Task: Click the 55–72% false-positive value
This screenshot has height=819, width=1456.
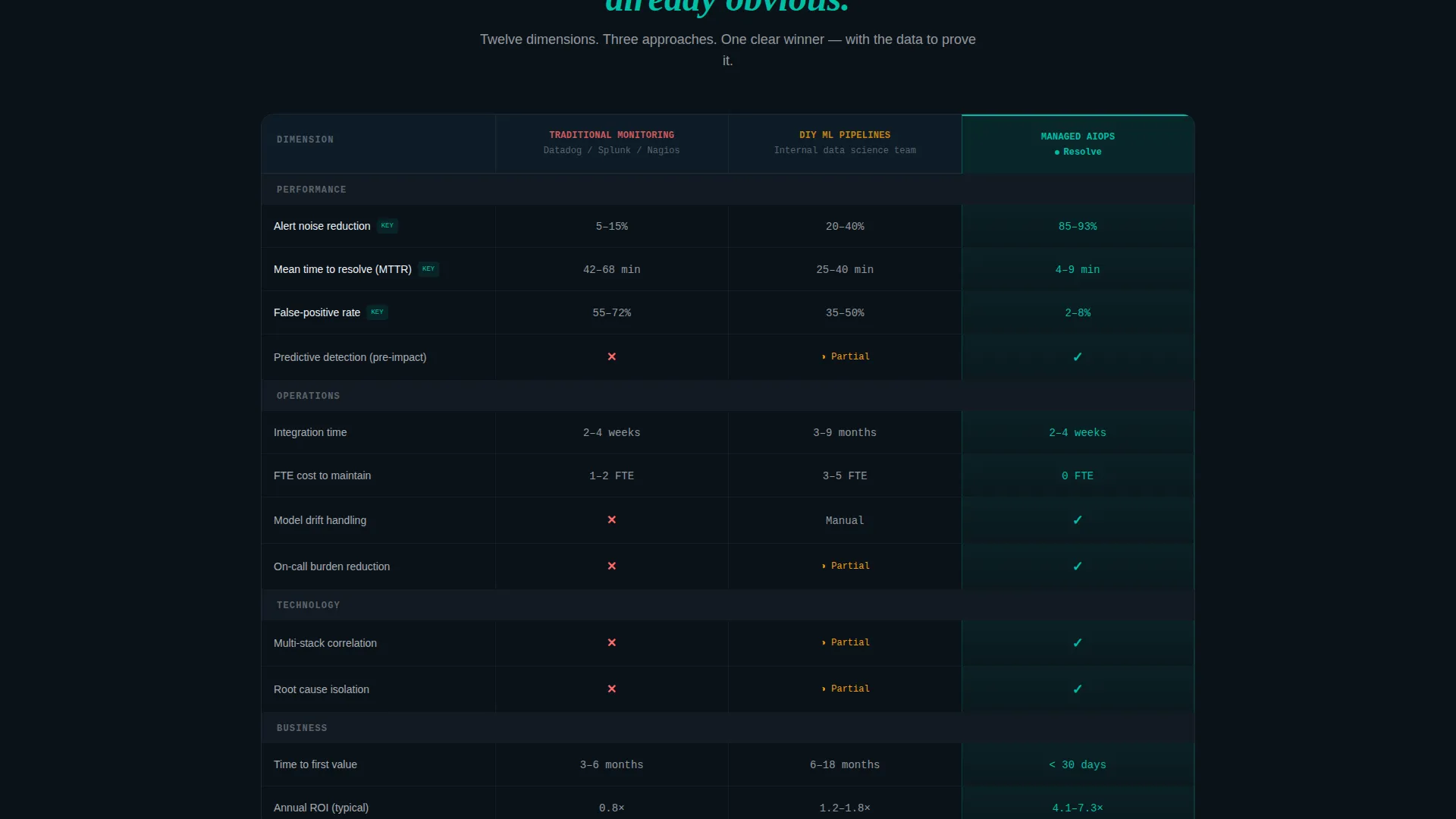Action: pyautogui.click(x=612, y=312)
